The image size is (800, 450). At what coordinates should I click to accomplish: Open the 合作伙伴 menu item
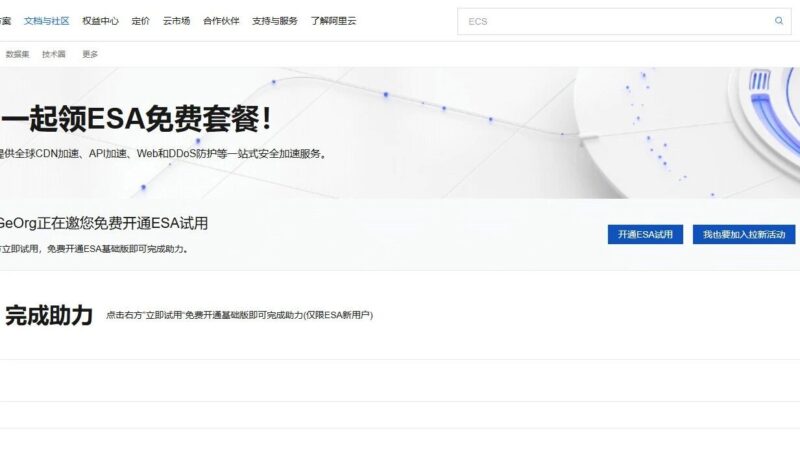[x=221, y=21]
